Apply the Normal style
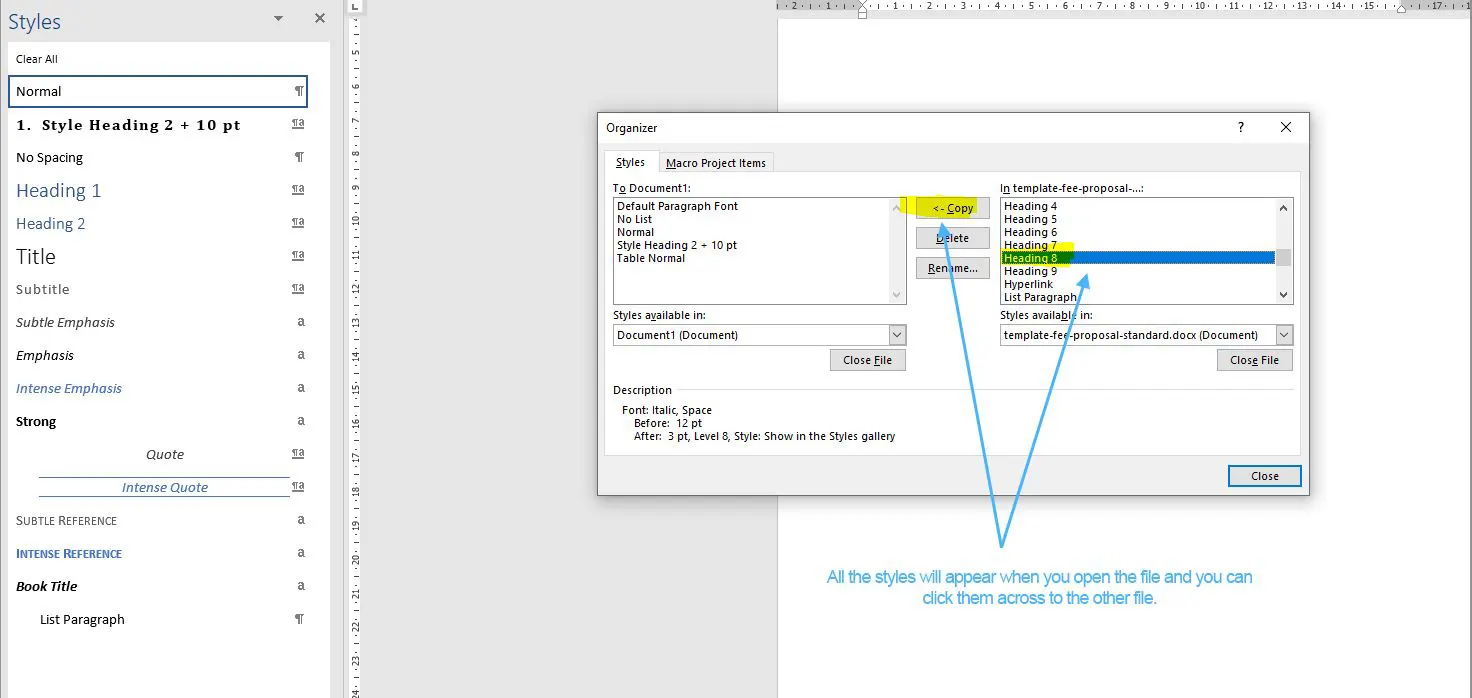Viewport: 1472px width, 698px height. [158, 91]
